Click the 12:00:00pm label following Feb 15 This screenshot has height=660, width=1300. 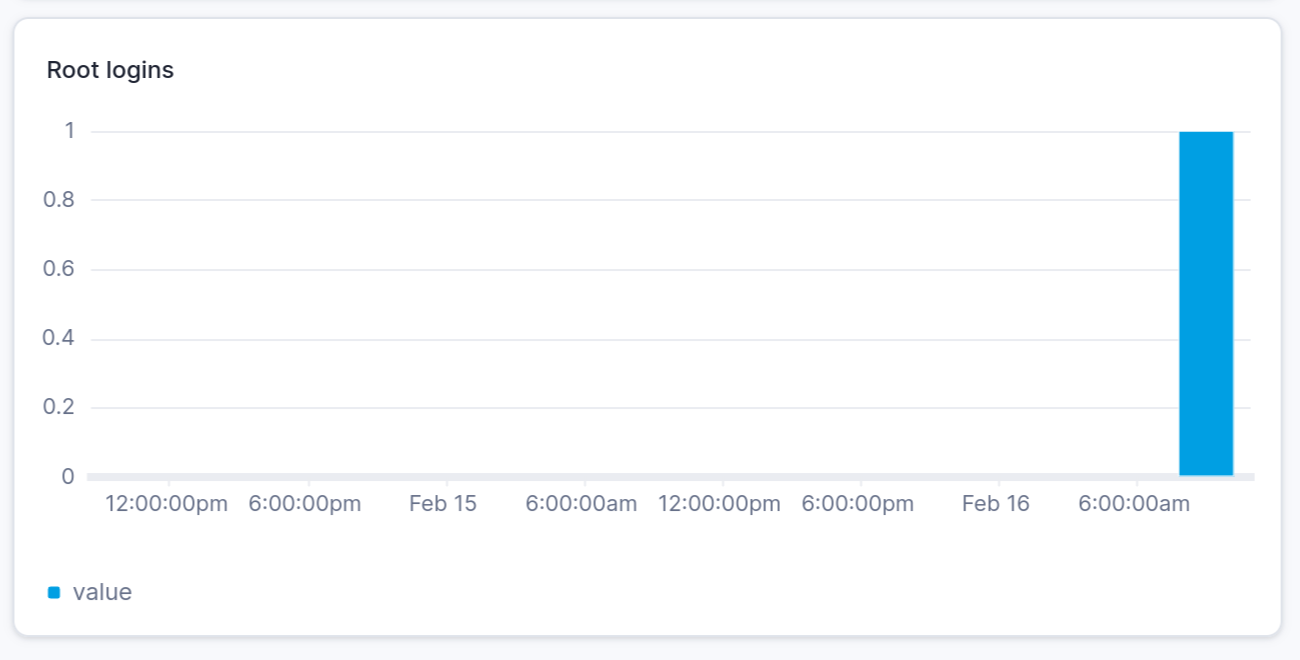(x=719, y=504)
